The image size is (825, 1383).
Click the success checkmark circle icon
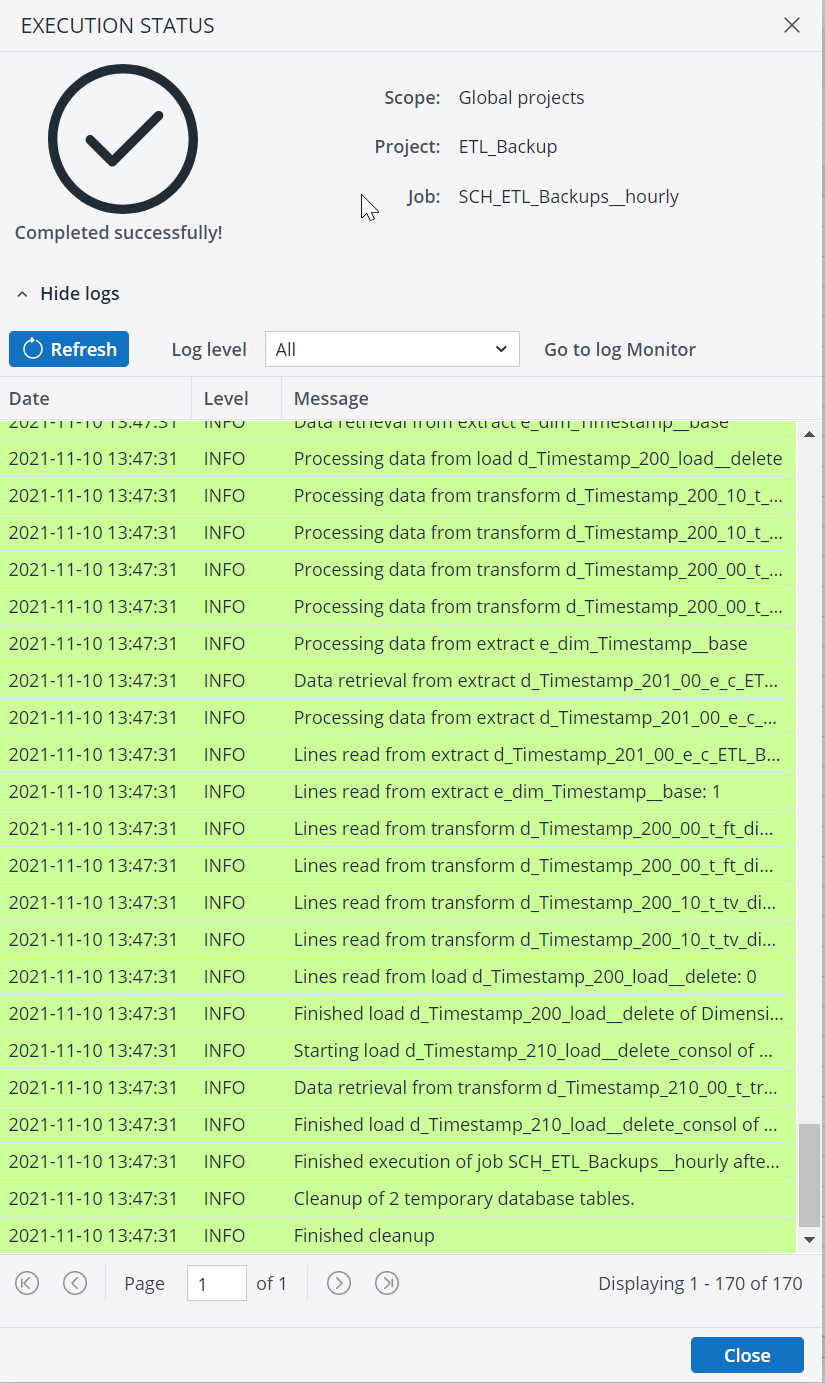click(x=122, y=139)
